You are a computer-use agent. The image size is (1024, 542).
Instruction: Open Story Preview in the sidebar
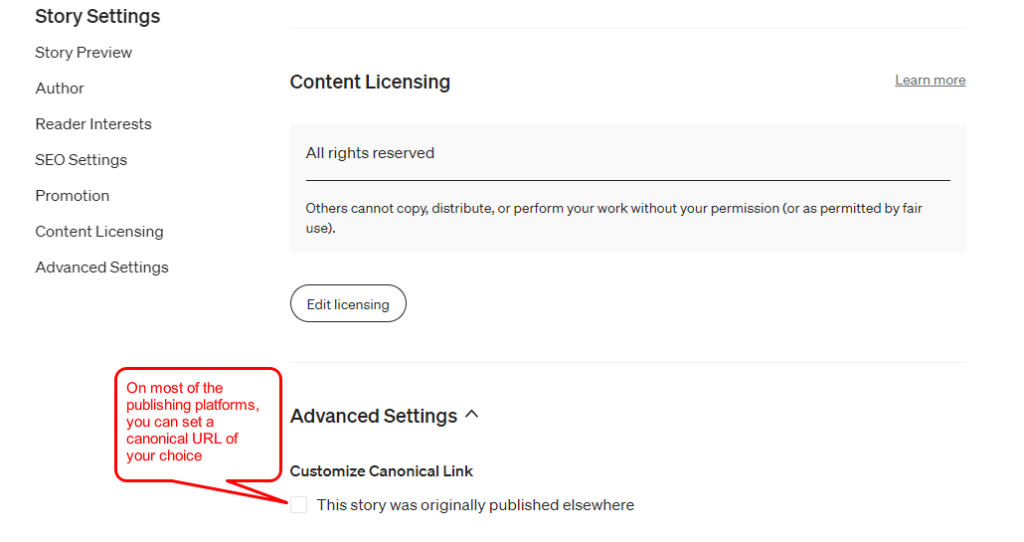click(x=83, y=52)
